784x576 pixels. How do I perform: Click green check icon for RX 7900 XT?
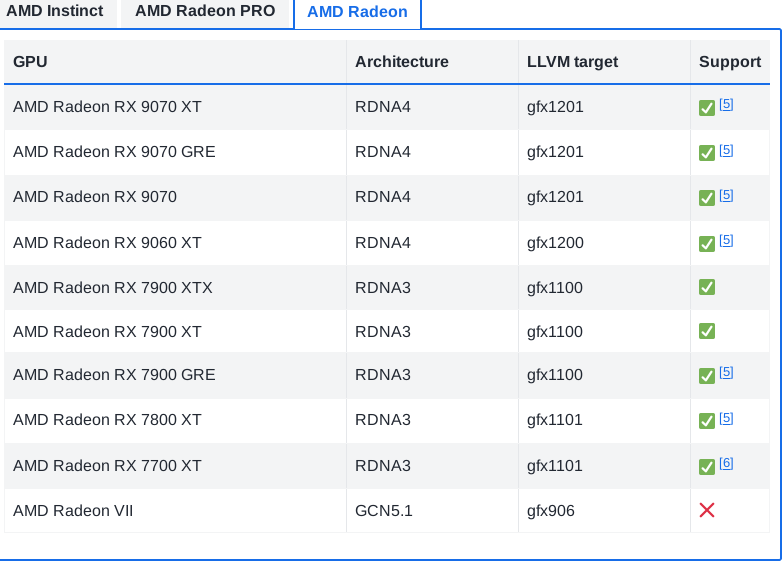click(707, 331)
